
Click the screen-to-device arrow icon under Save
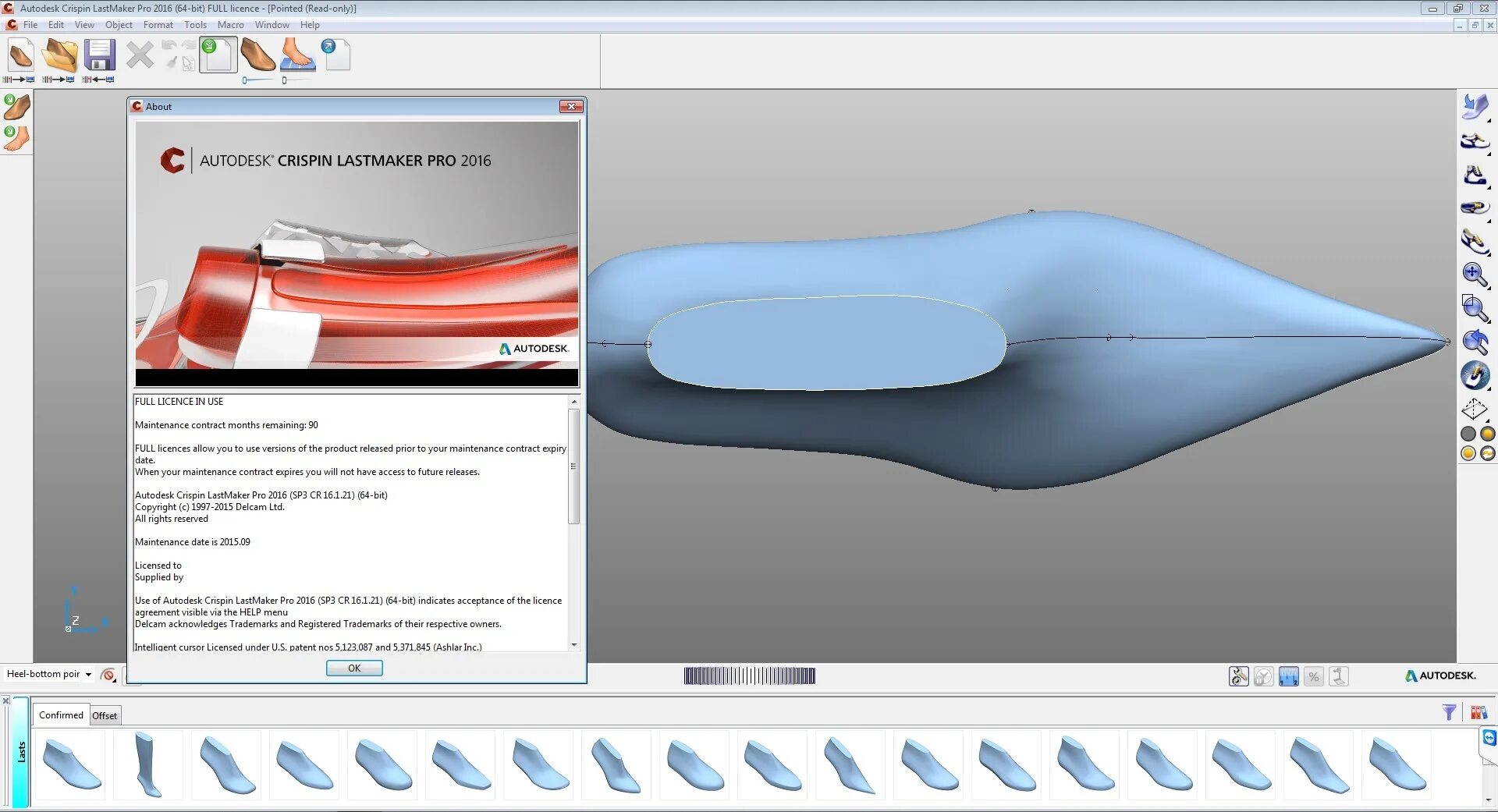click(98, 80)
